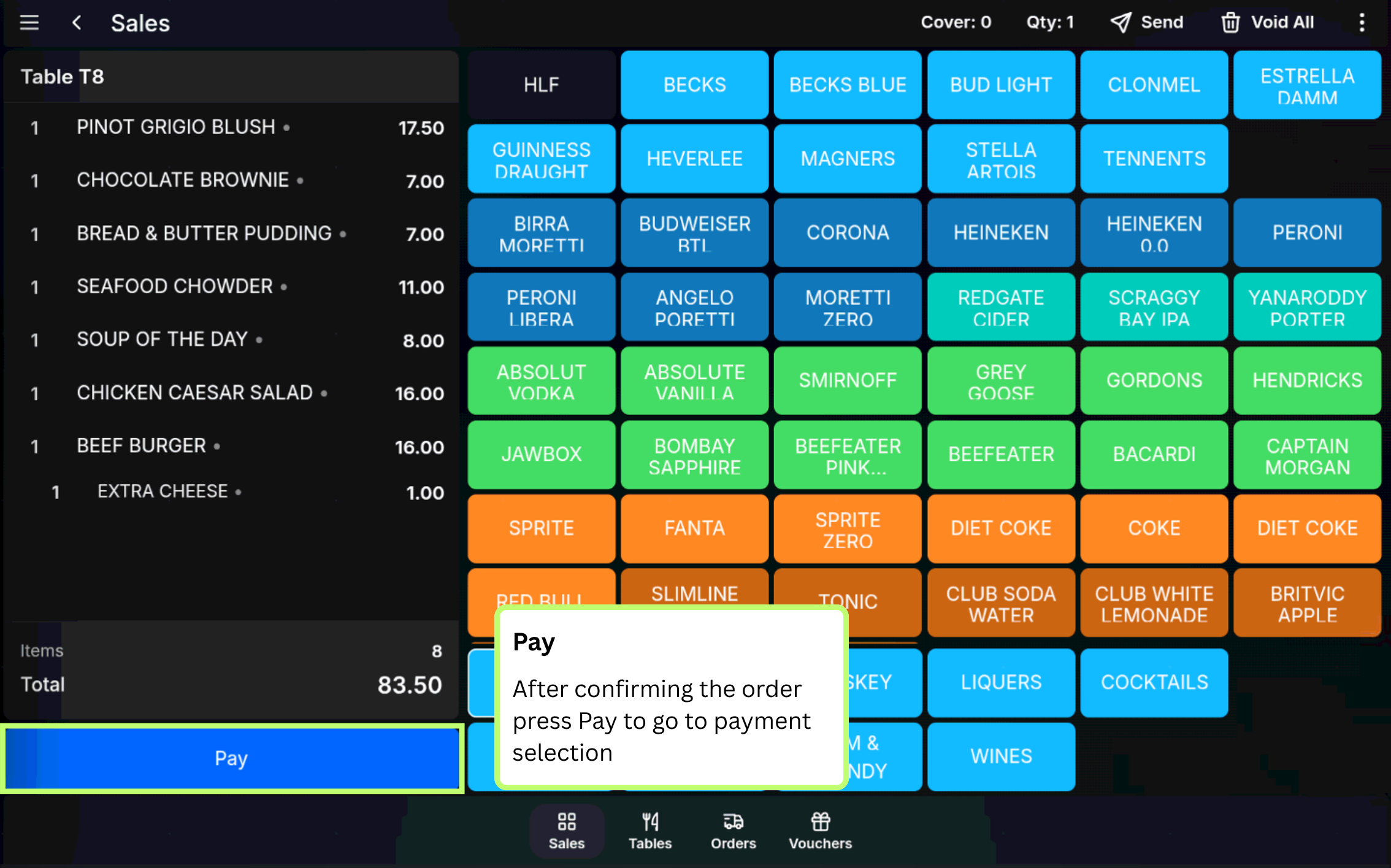The width and height of the screenshot is (1391, 868).
Task: Add TENNENTS
Action: (x=1154, y=159)
